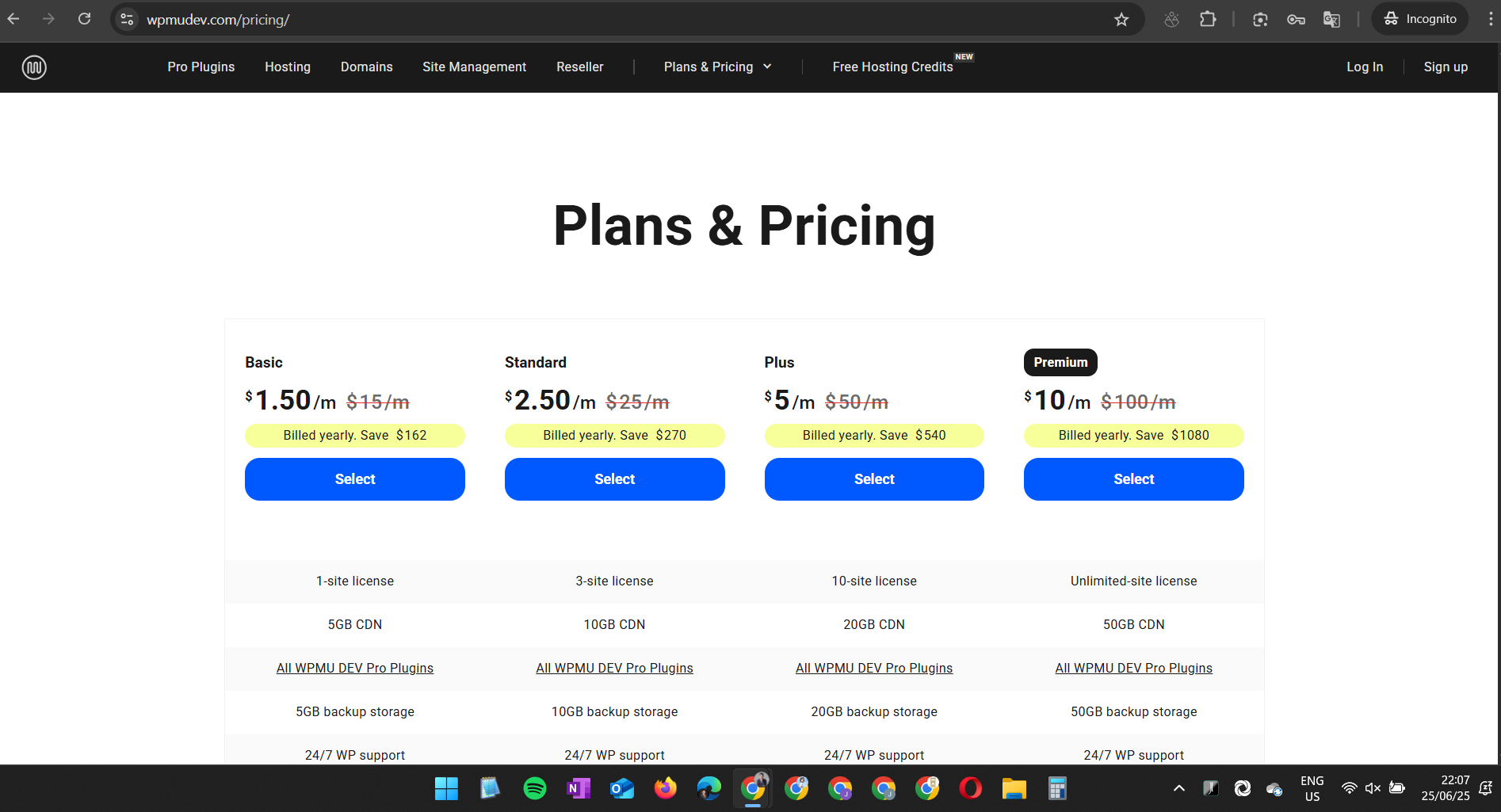Open File Explorer from the taskbar
The height and width of the screenshot is (812, 1501).
[x=1014, y=788]
